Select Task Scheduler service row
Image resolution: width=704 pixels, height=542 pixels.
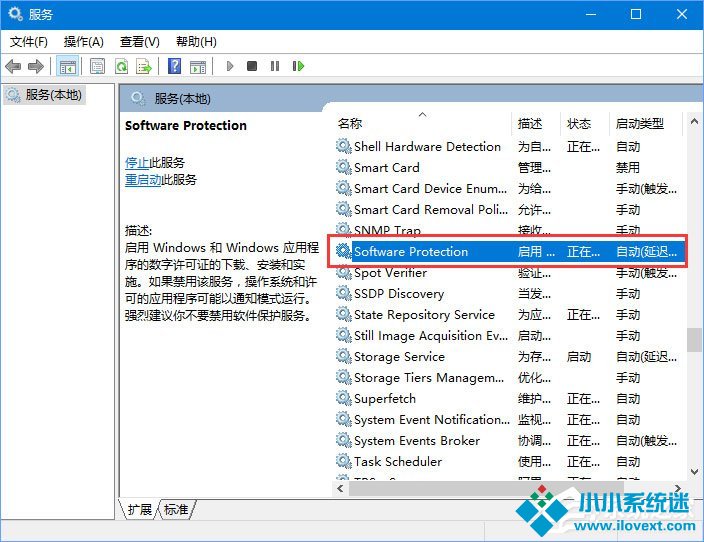(509, 462)
